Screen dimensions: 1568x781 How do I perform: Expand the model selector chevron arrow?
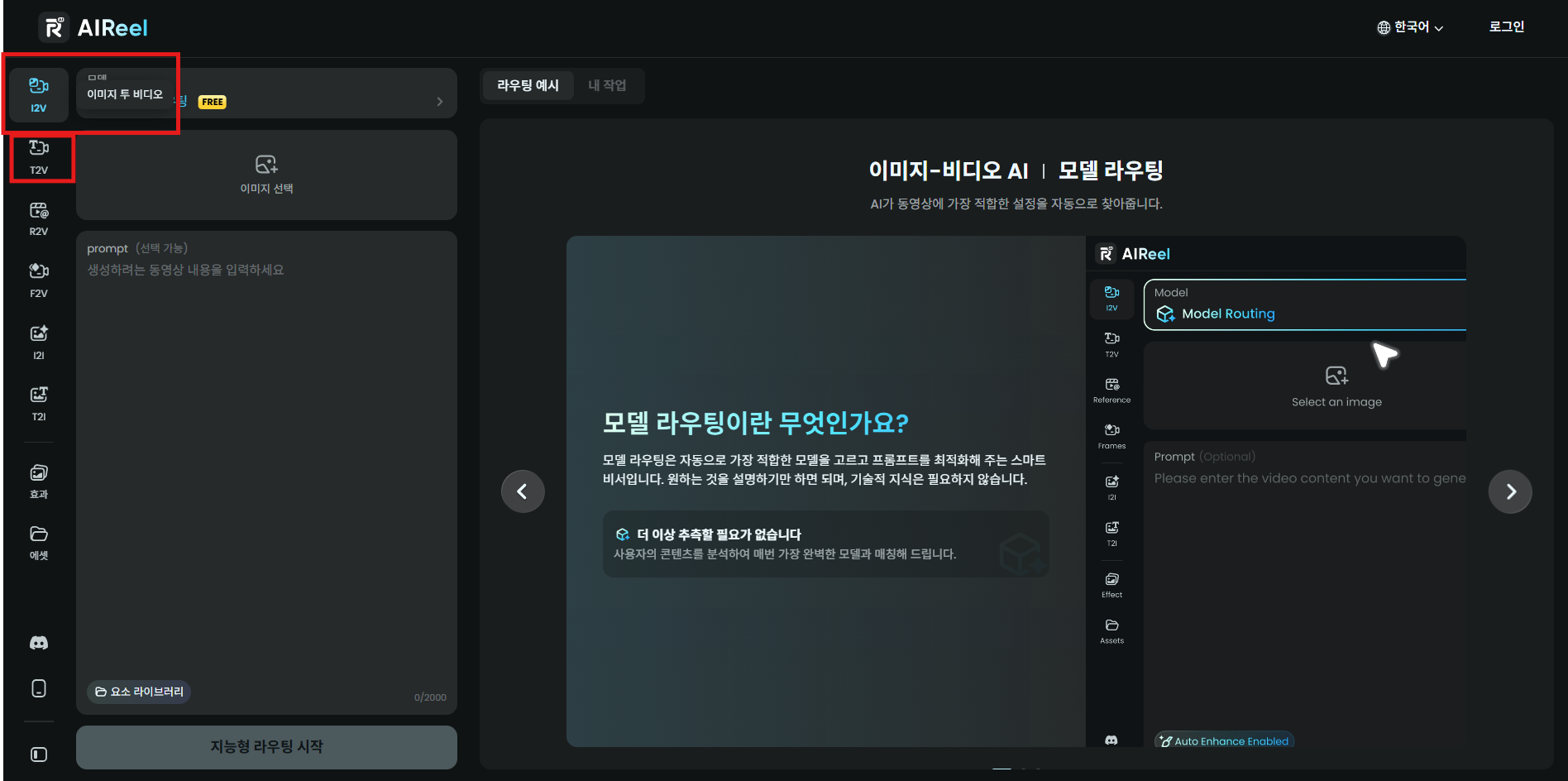click(x=439, y=102)
